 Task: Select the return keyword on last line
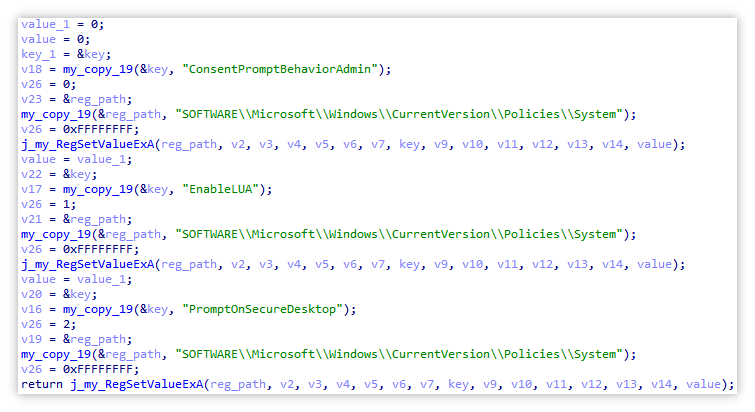(x=43, y=384)
